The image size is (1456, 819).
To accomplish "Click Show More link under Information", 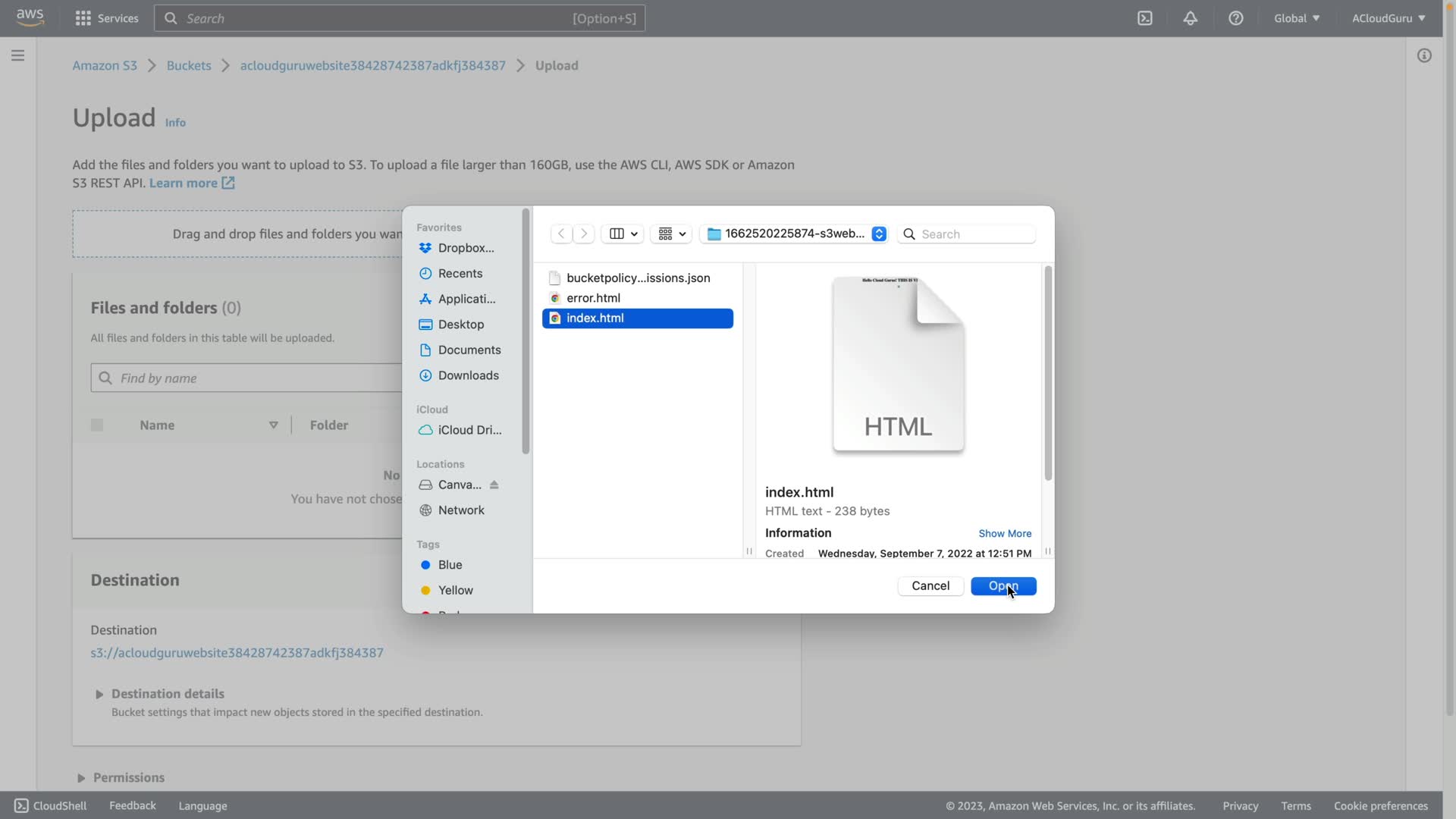I will coord(1004,533).
